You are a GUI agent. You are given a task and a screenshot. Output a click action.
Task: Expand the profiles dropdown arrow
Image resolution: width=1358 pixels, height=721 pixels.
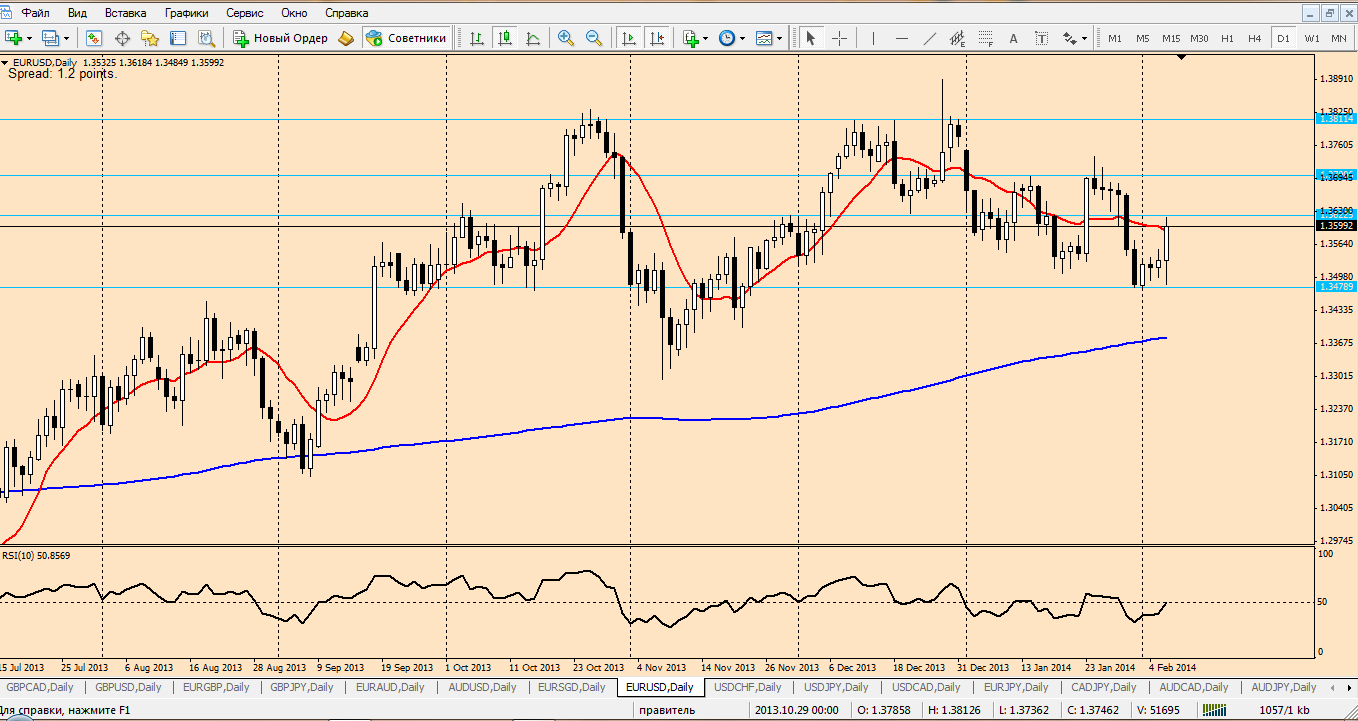pos(67,38)
